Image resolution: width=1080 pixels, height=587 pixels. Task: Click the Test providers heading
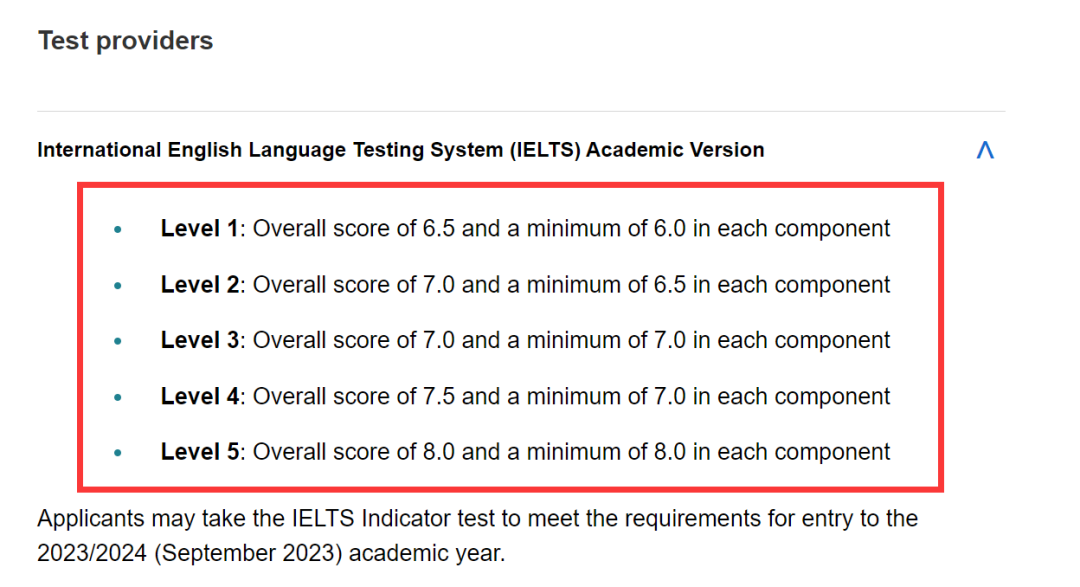[125, 41]
